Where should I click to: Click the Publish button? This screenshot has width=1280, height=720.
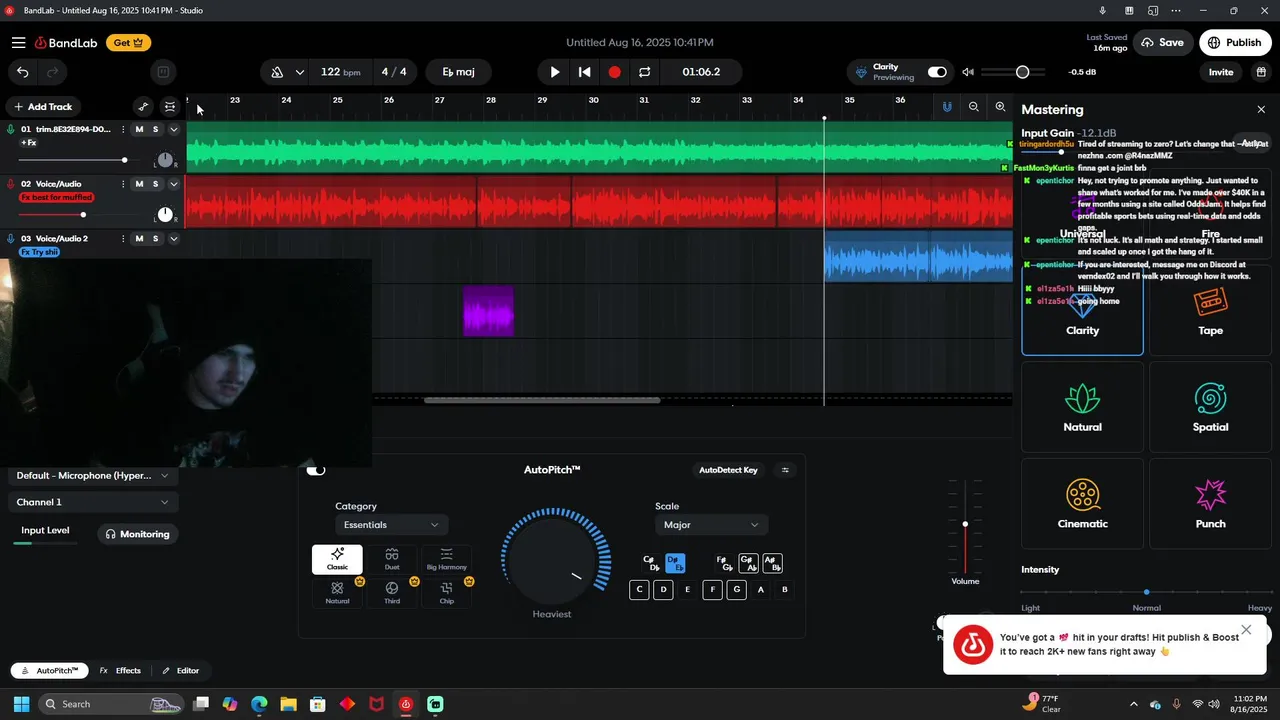(x=1235, y=43)
